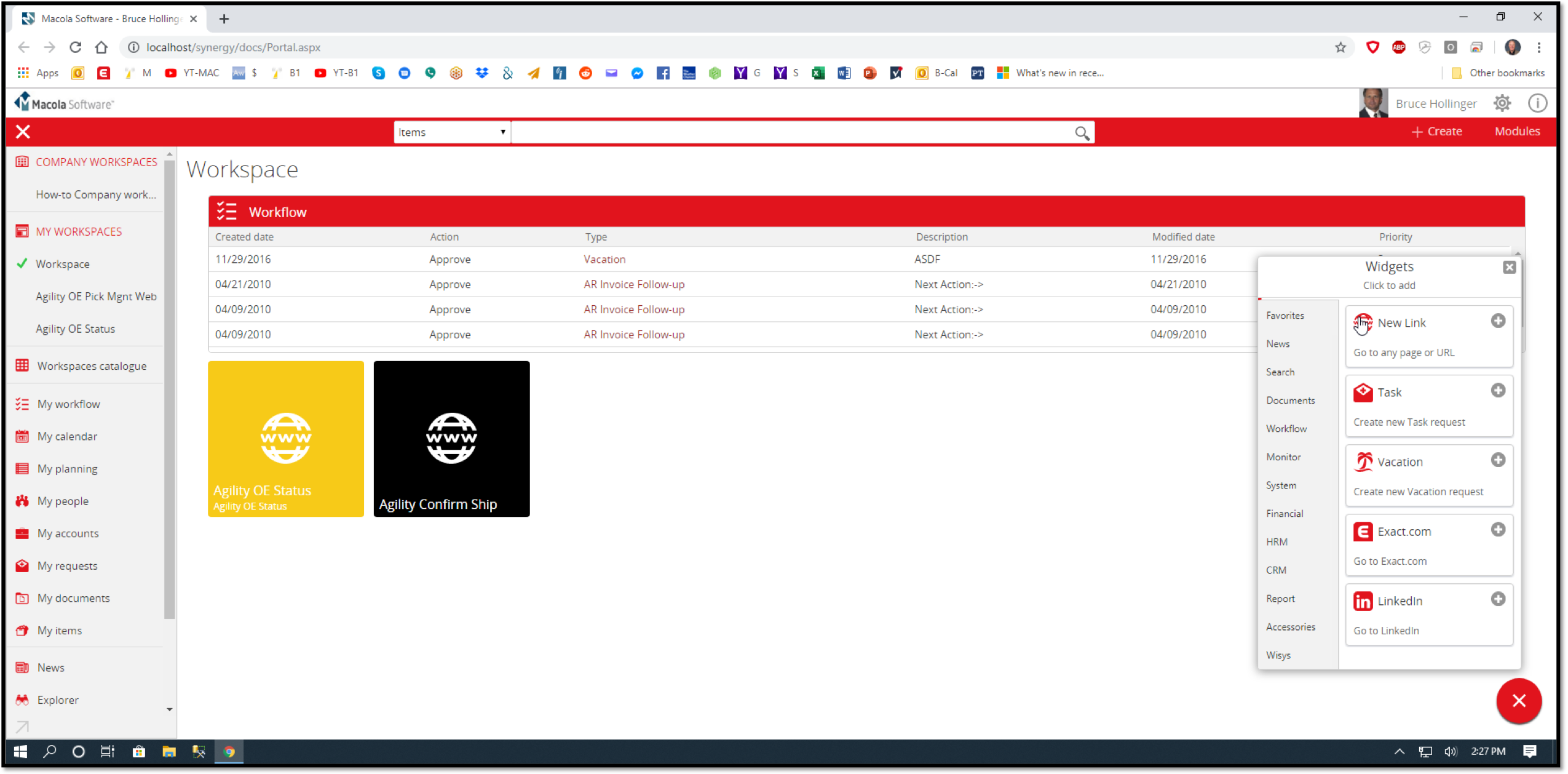This screenshot has width=1568, height=774.
Task: Click the Agilty OE Status workspace thumbnail
Action: (x=286, y=438)
